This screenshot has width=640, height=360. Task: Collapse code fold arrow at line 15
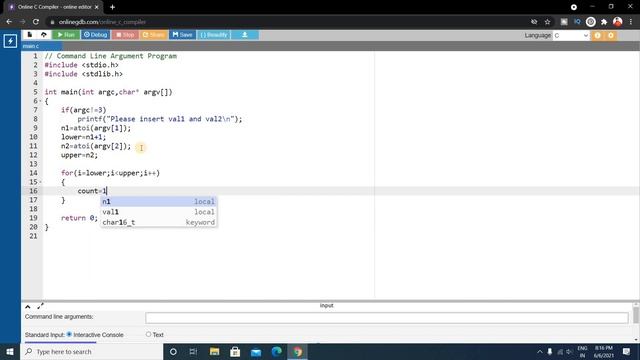40,182
